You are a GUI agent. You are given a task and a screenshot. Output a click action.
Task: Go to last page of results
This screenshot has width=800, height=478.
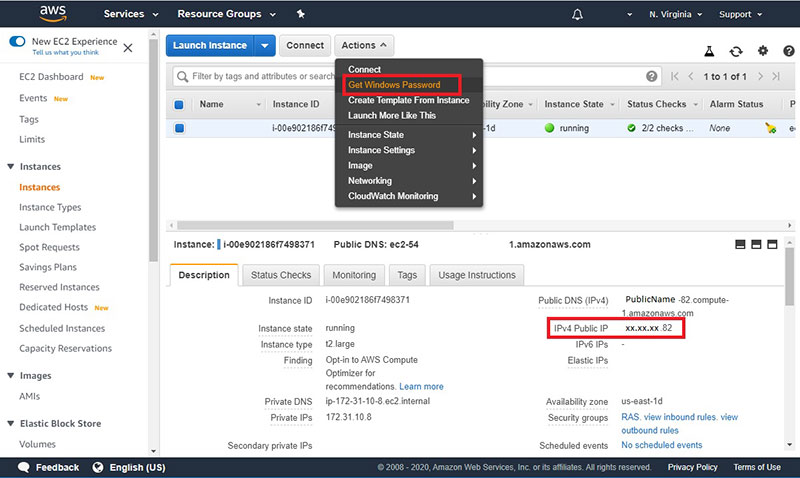tap(776, 77)
